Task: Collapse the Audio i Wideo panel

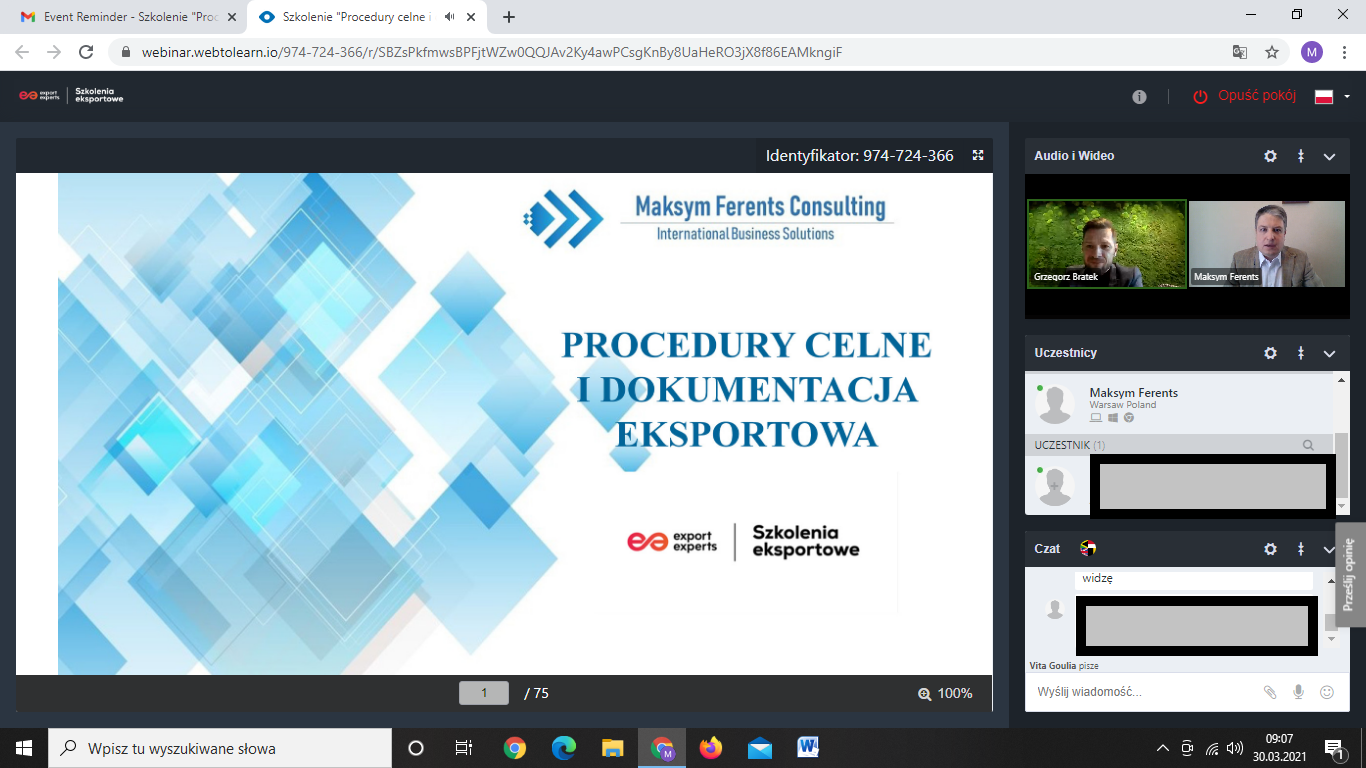Action: (1330, 156)
